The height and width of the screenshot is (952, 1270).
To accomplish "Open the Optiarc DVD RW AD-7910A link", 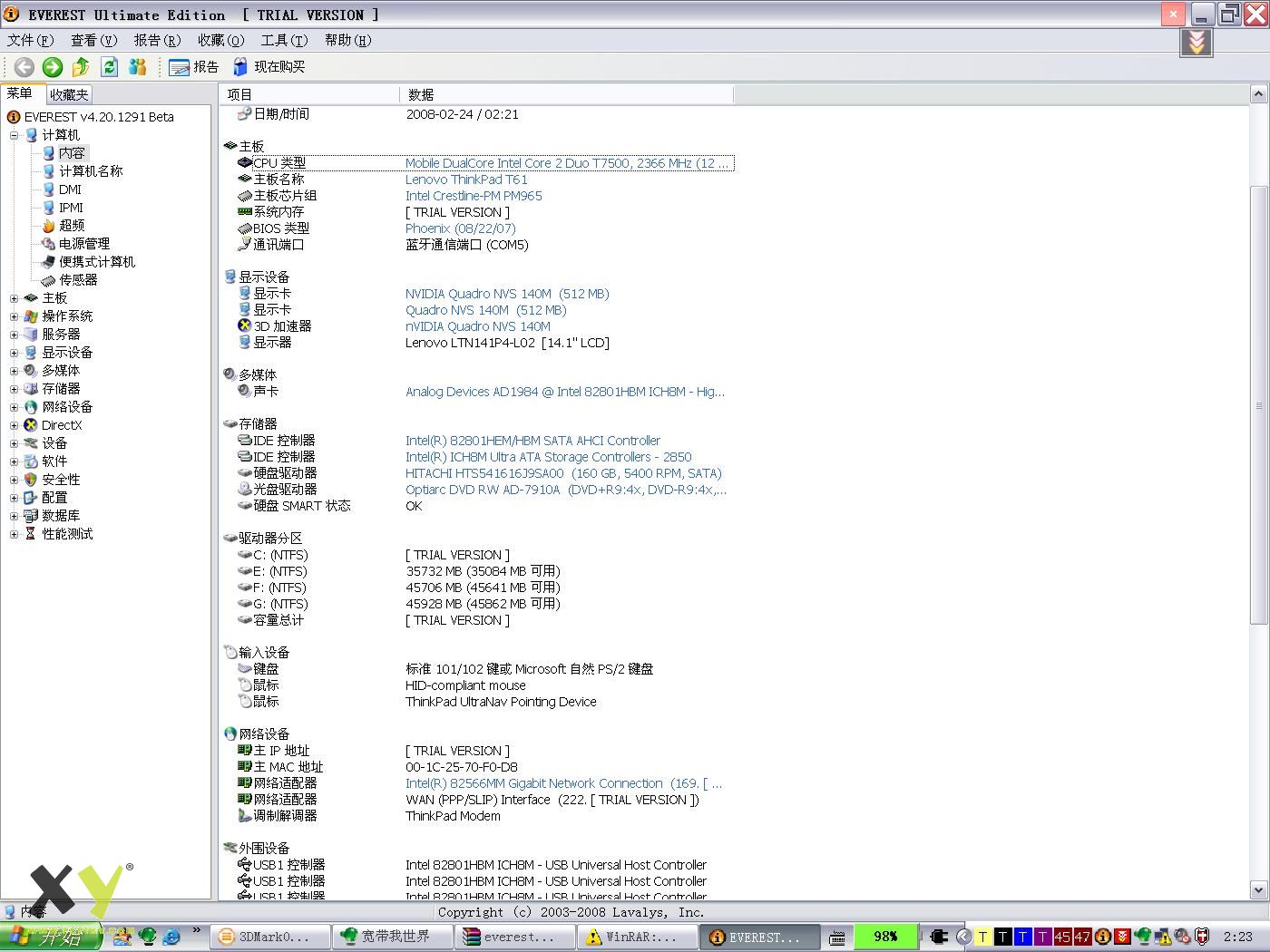I will (x=565, y=490).
